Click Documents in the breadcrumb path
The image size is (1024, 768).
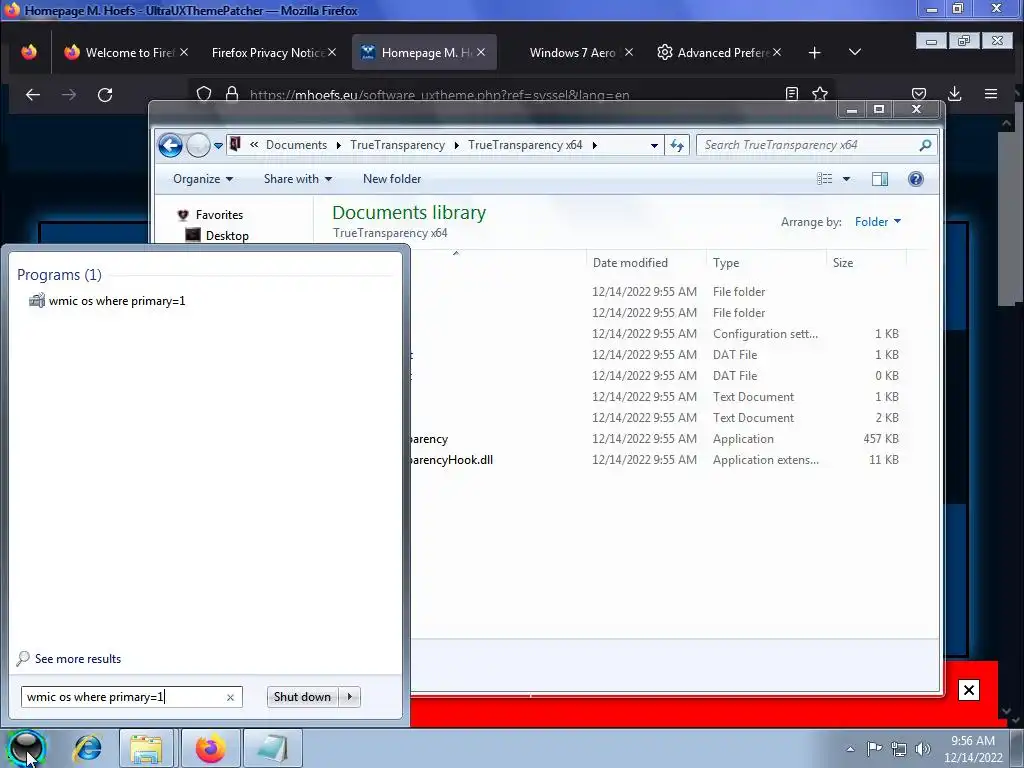[296, 145]
